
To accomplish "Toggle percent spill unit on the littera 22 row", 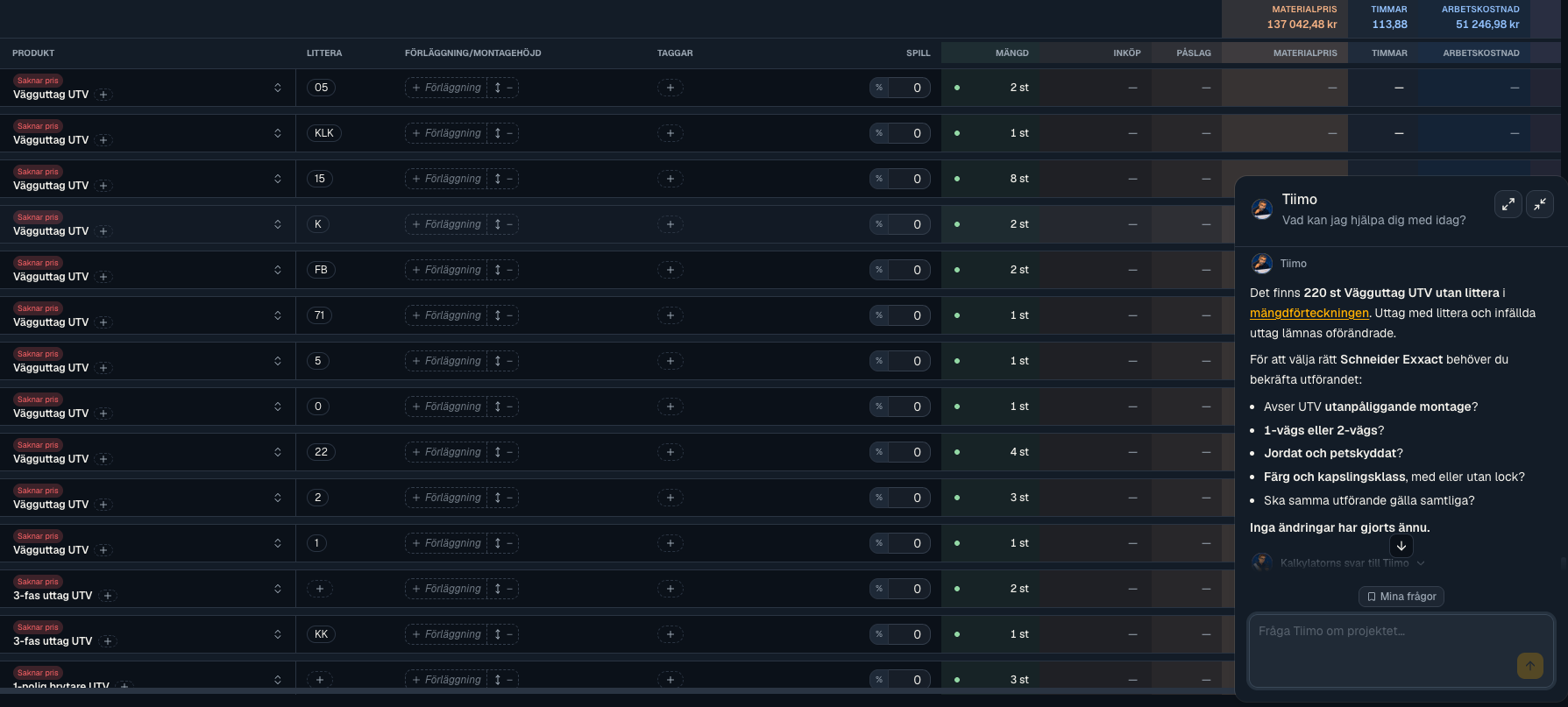I will [879, 452].
